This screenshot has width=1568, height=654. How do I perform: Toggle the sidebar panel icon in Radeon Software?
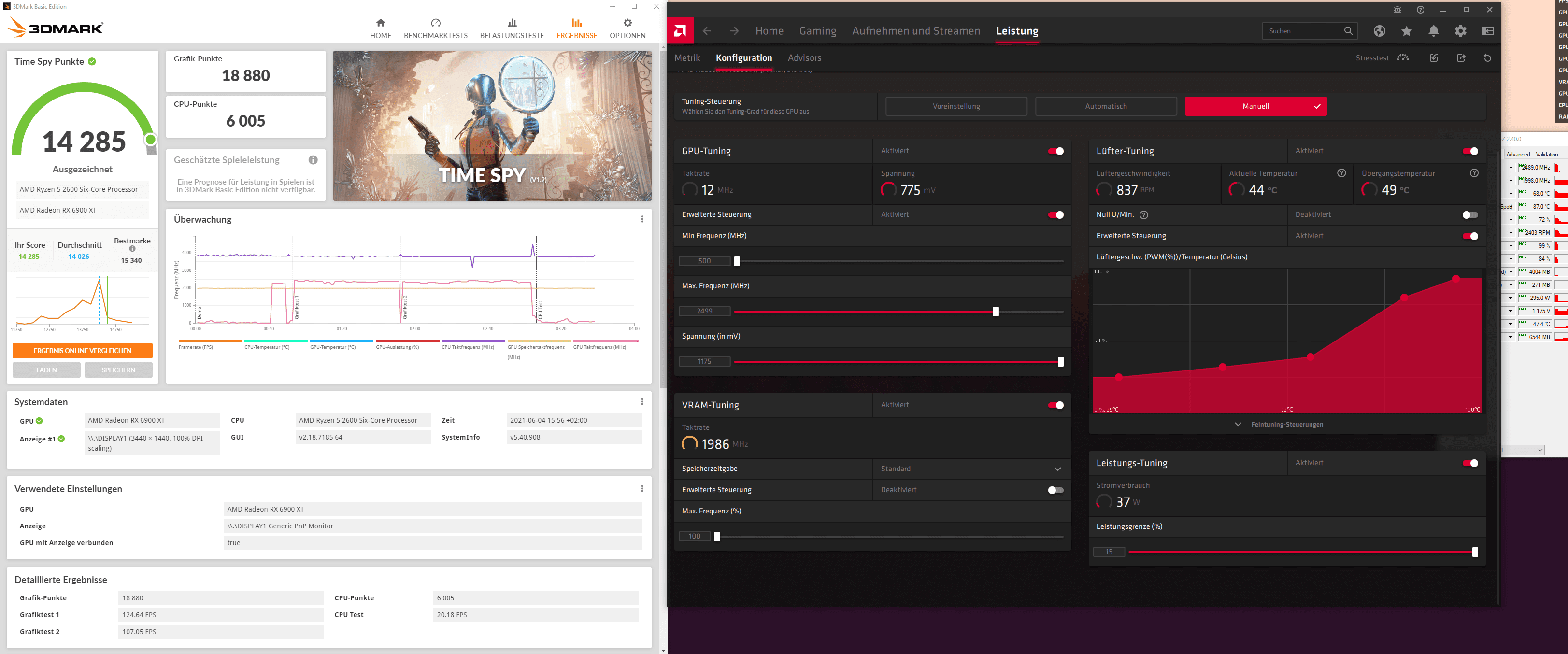[x=1488, y=31]
